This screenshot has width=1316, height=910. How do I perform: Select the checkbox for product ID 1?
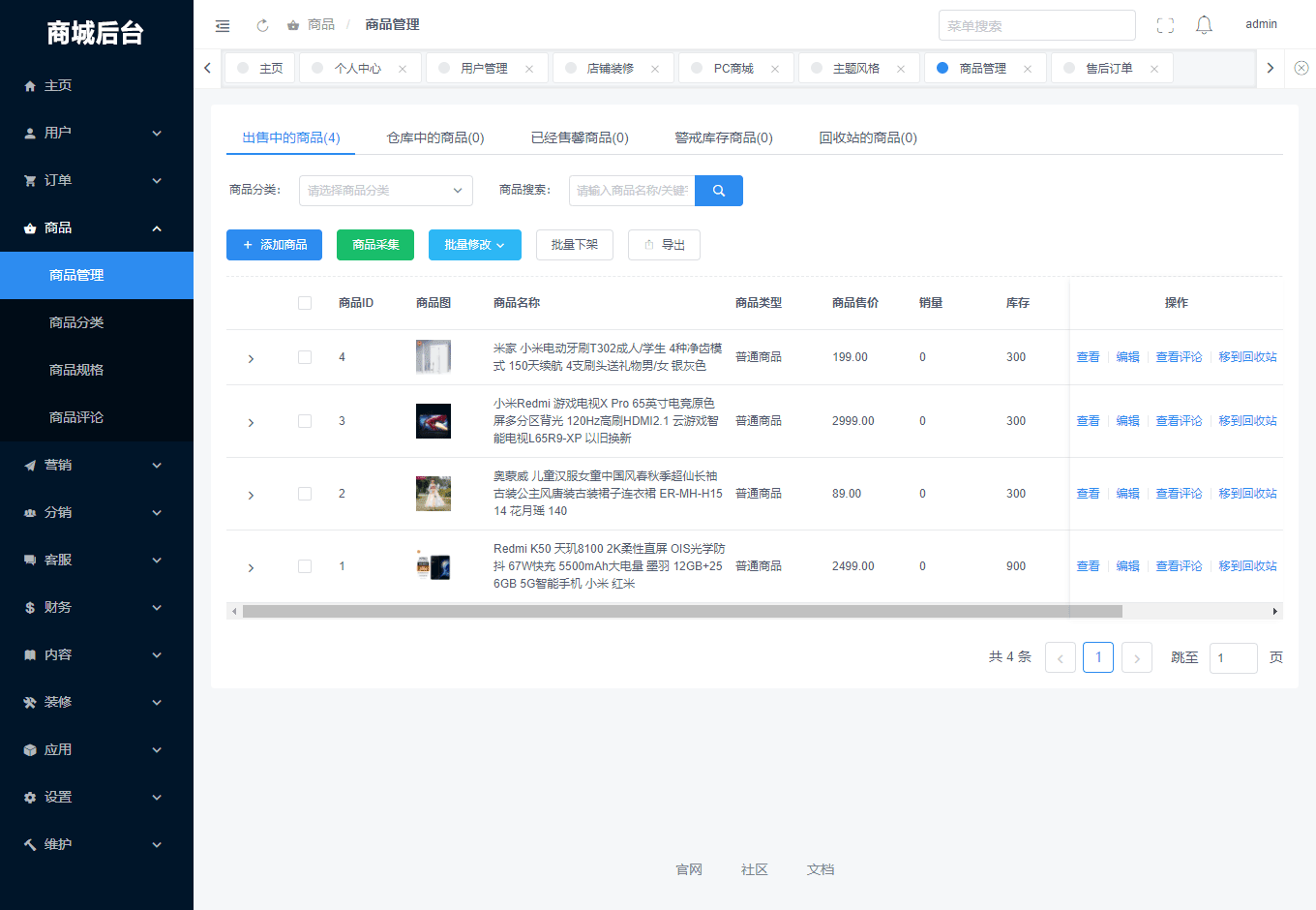click(x=305, y=565)
